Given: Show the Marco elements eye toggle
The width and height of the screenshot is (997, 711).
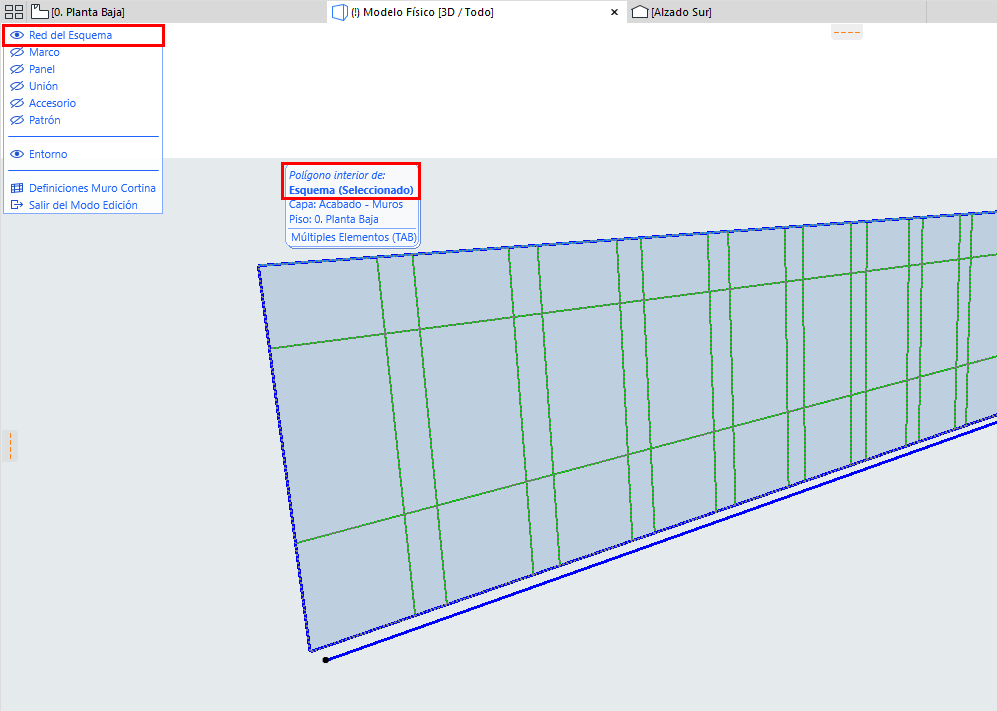Looking at the screenshot, I should 17,52.
